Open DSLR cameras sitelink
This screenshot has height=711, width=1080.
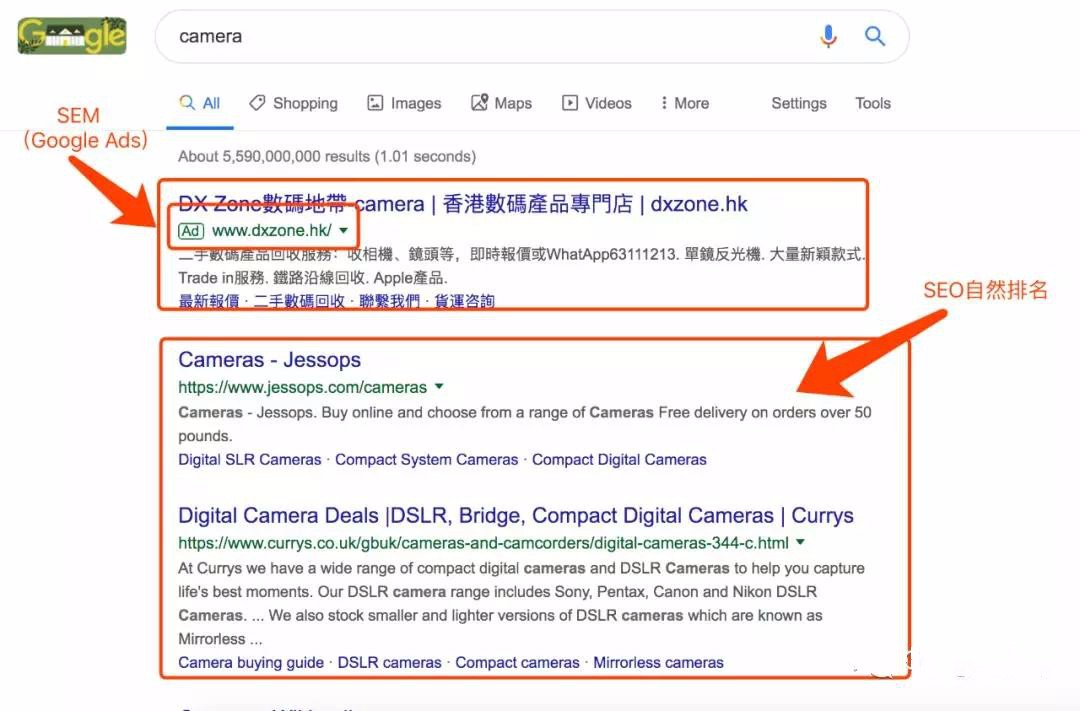[389, 662]
